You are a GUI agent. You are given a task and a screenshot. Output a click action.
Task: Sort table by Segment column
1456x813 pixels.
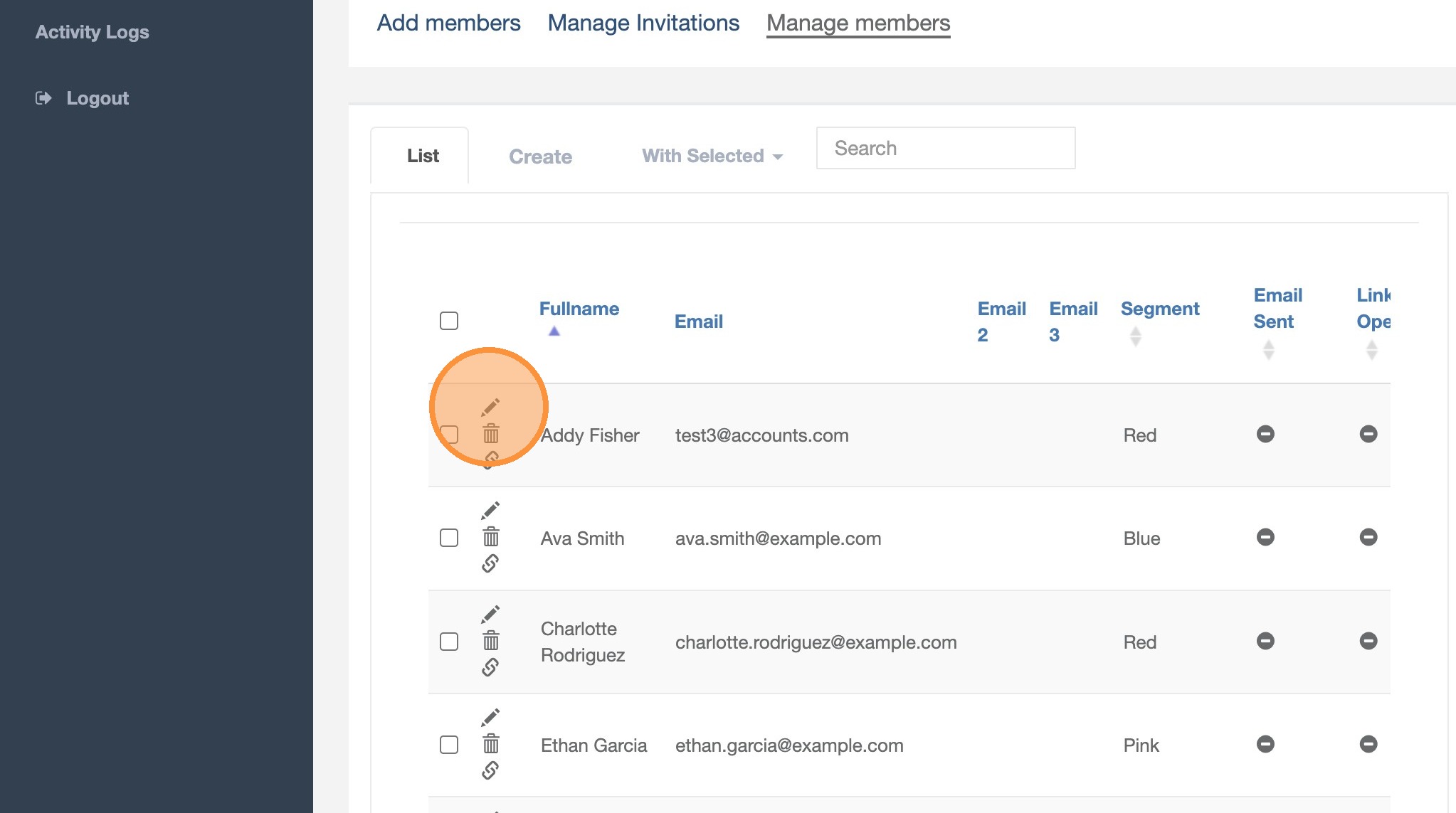pos(1159,309)
